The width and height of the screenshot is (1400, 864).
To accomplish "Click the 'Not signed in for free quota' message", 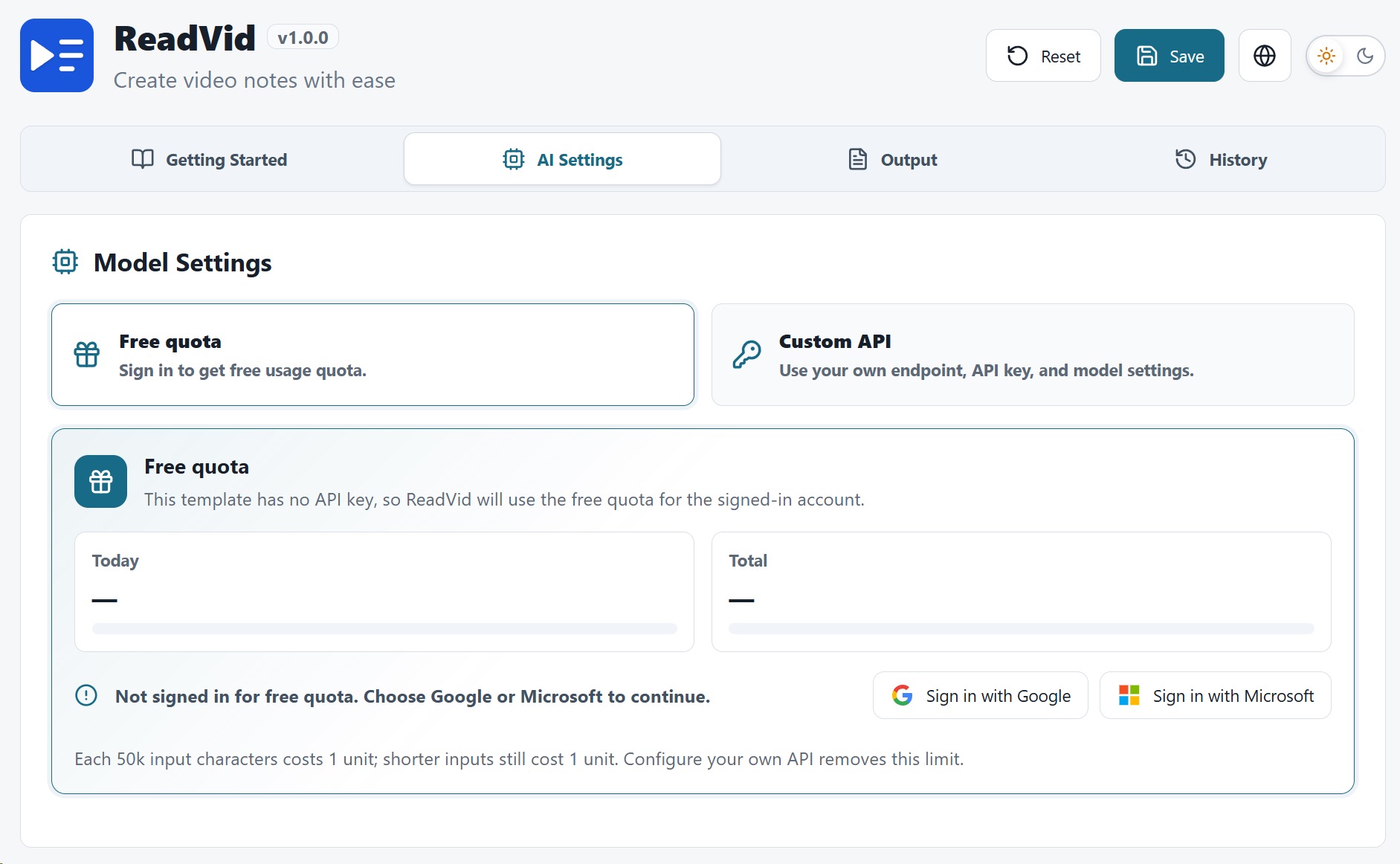I will (x=413, y=697).
